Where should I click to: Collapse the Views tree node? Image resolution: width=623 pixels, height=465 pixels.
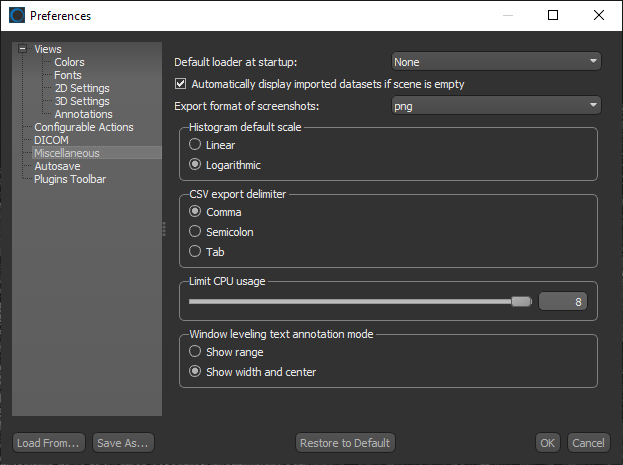coord(22,49)
